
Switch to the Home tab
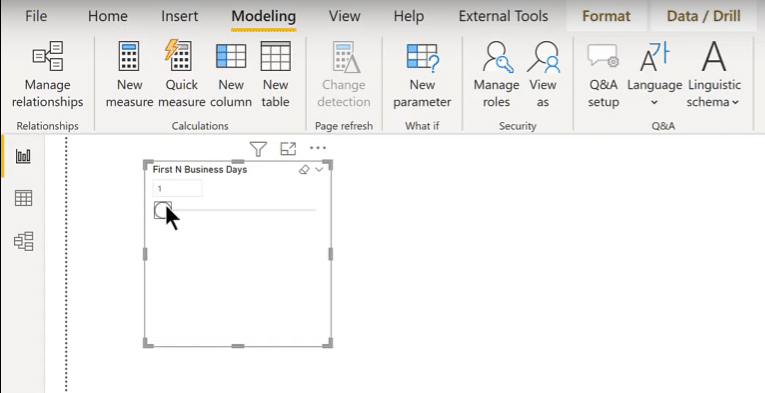click(x=108, y=16)
